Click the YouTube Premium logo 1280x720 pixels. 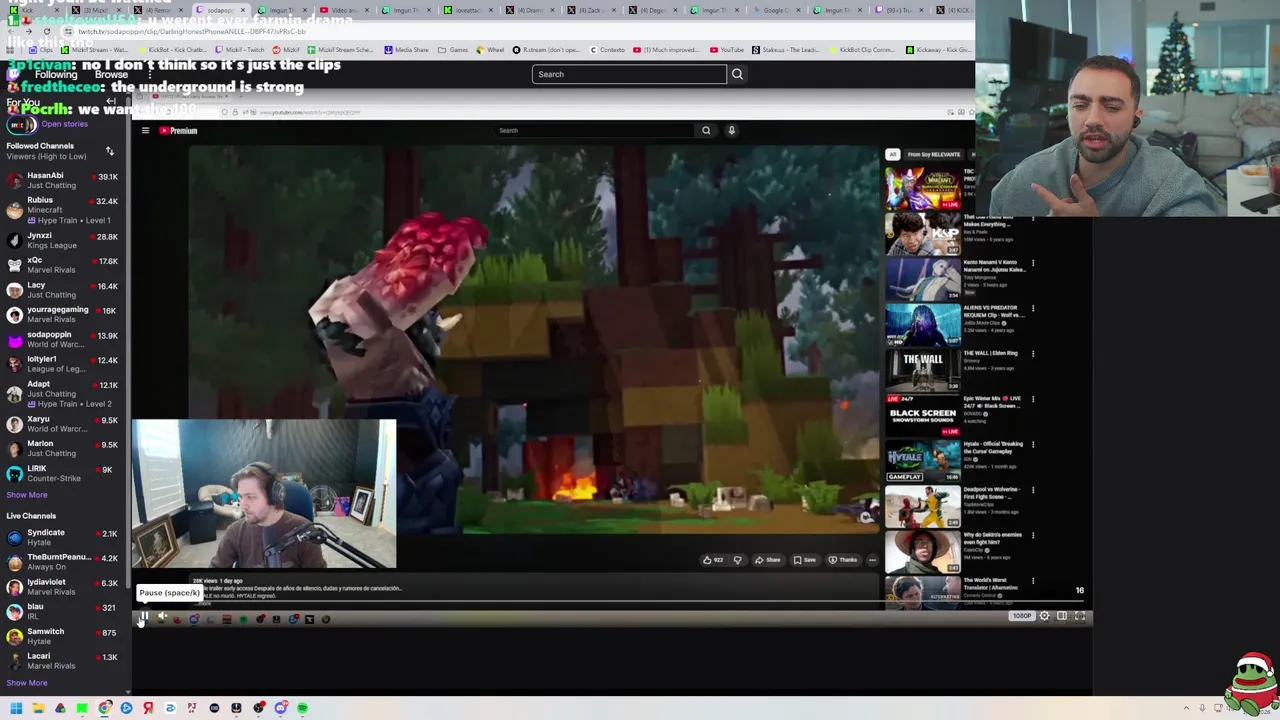pyautogui.click(x=179, y=130)
